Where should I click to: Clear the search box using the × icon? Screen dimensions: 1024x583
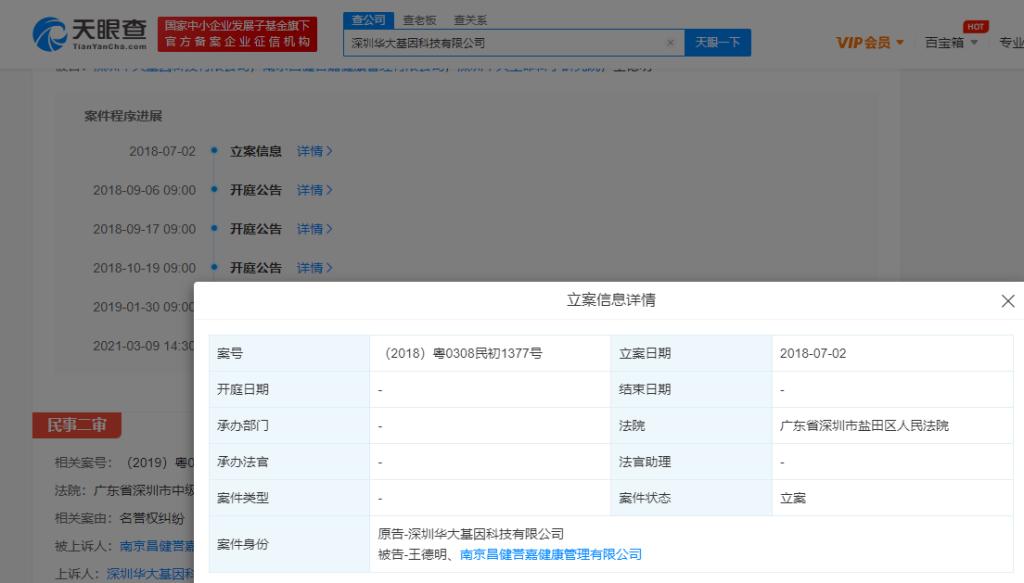669,43
